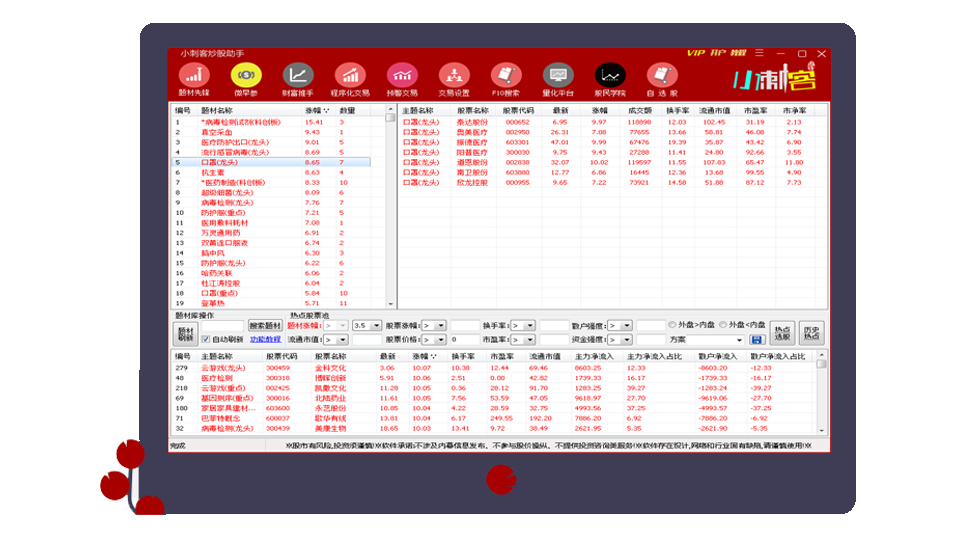Select topic row 防护服(重点)

(x=271, y=213)
